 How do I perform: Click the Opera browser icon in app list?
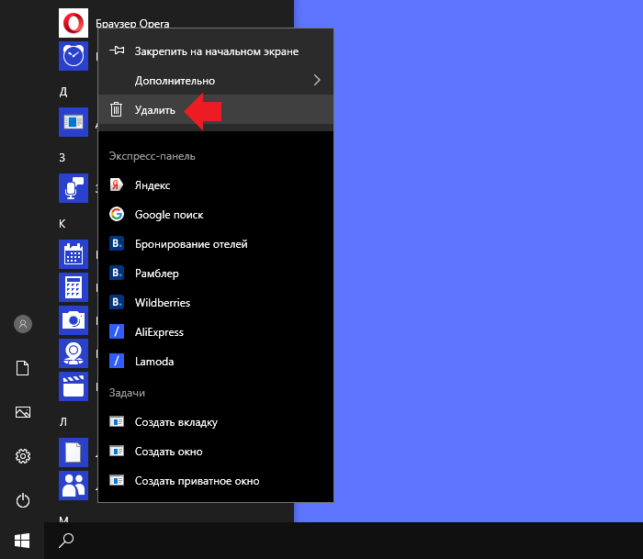73,23
